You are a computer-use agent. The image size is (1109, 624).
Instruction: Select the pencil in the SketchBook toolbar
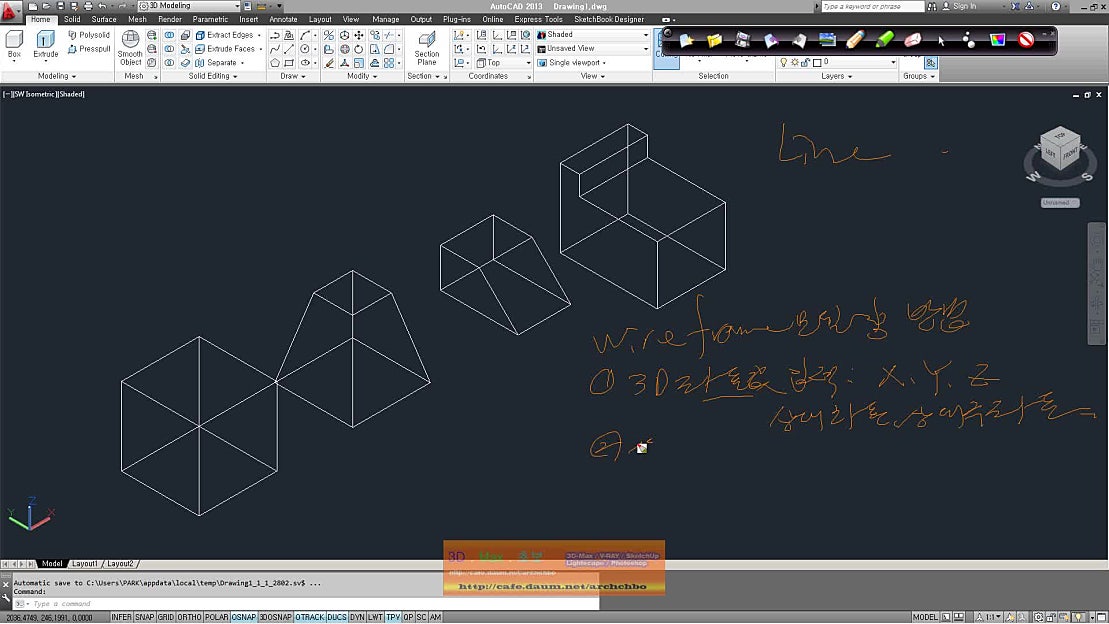point(854,41)
